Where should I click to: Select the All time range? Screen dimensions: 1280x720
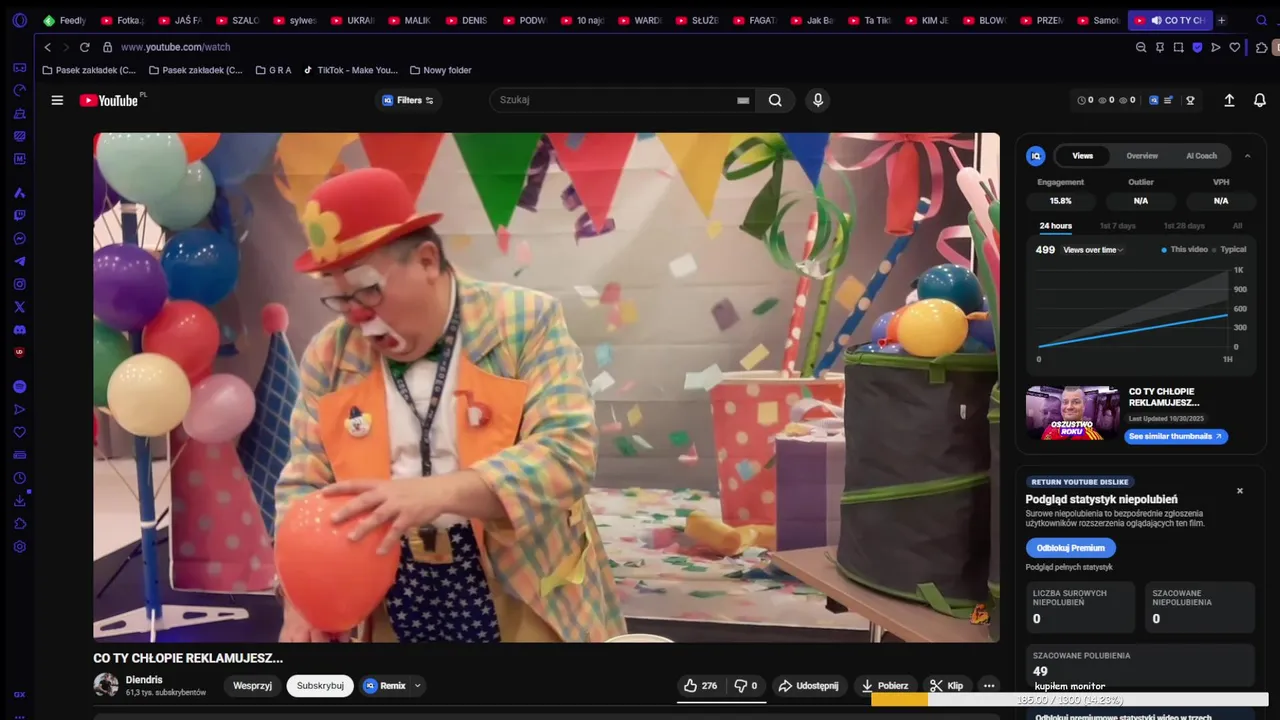click(x=1237, y=226)
